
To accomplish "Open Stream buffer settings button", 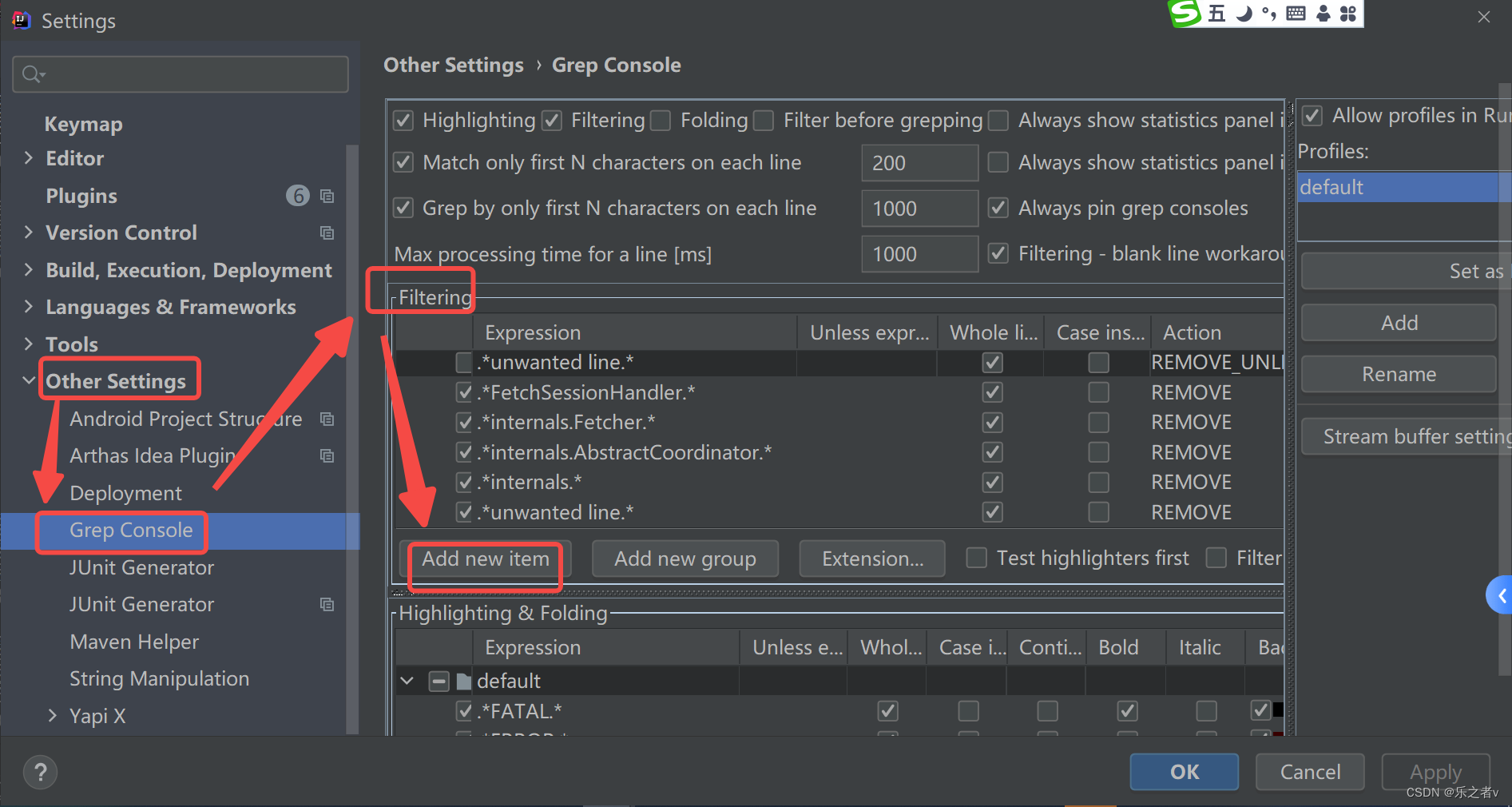I will click(x=1407, y=436).
